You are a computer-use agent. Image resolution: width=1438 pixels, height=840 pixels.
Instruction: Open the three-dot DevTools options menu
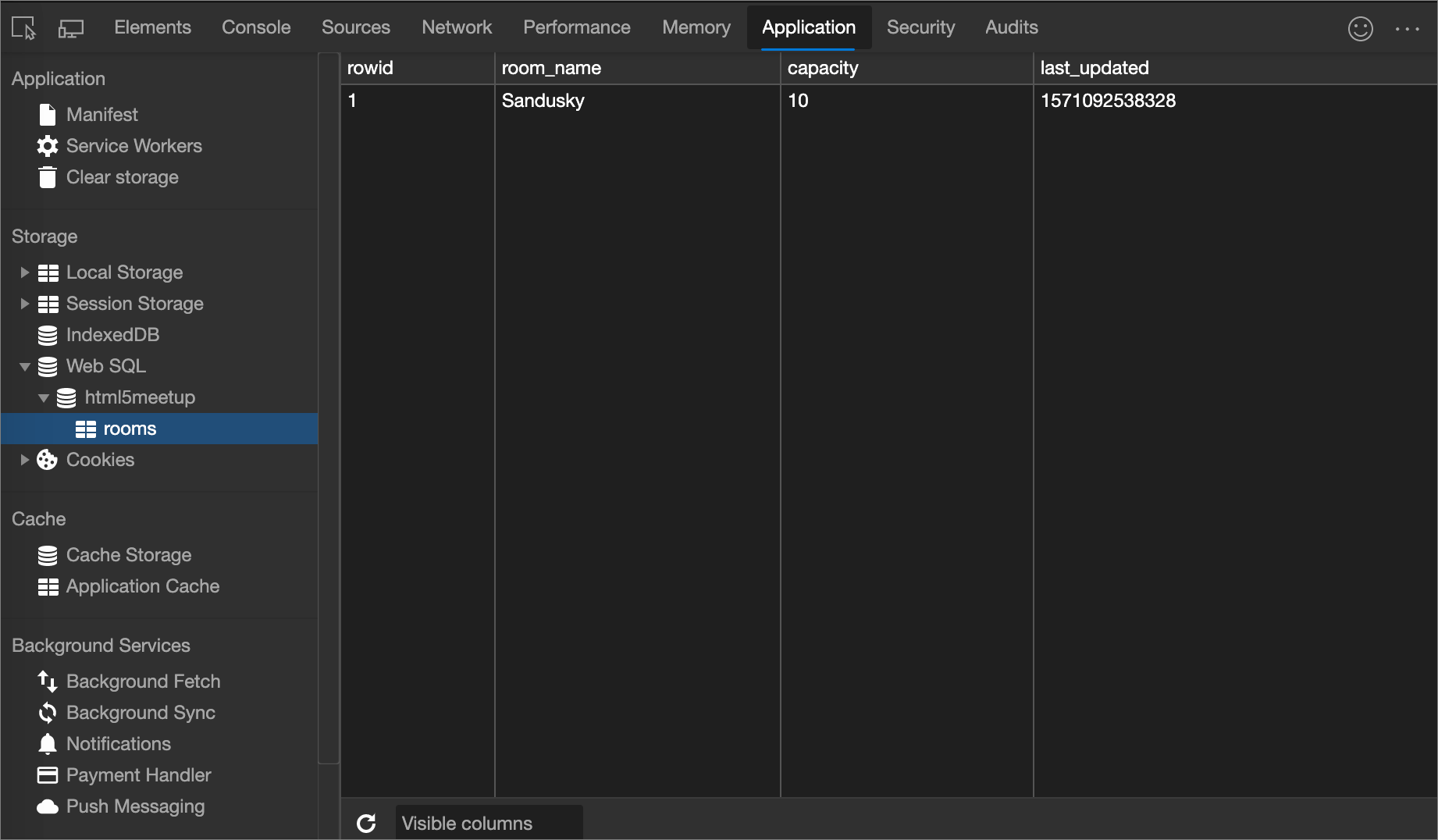point(1408,29)
